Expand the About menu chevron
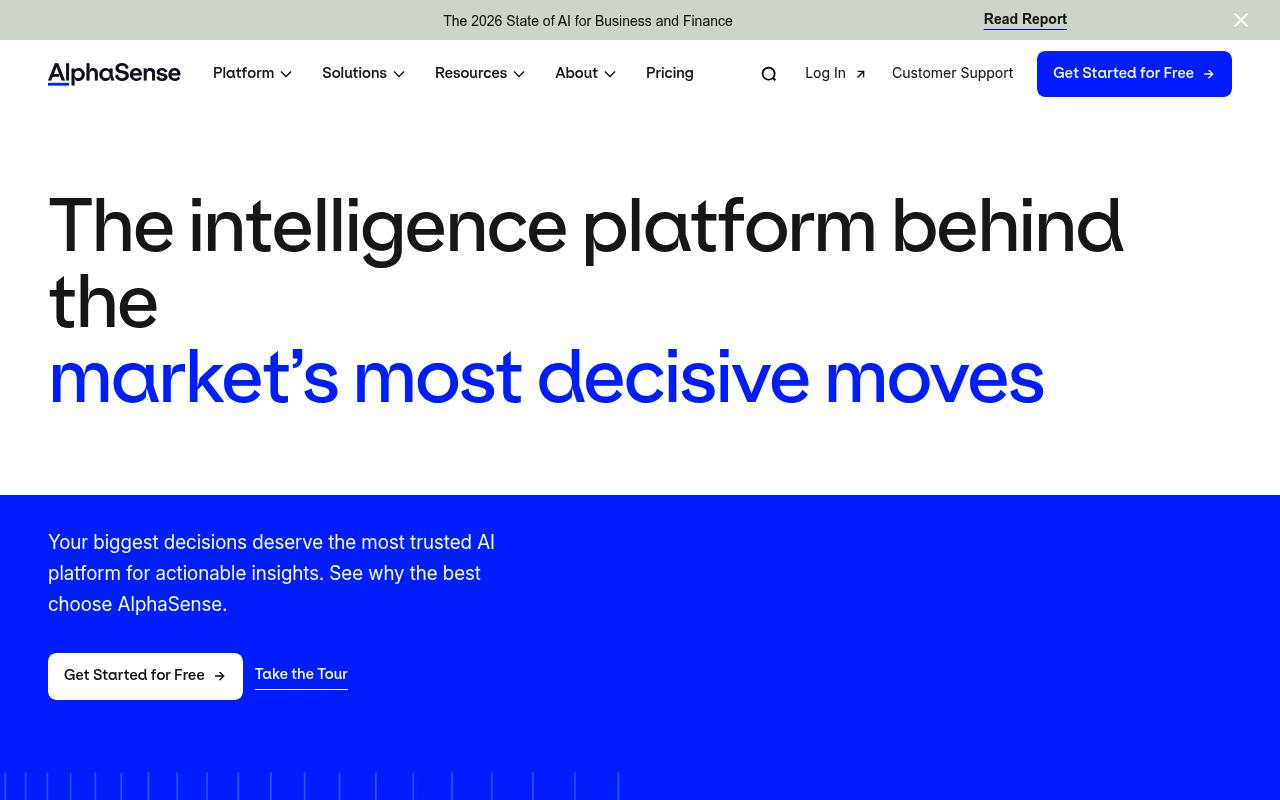Screen dimensions: 1280x800 (610, 74)
